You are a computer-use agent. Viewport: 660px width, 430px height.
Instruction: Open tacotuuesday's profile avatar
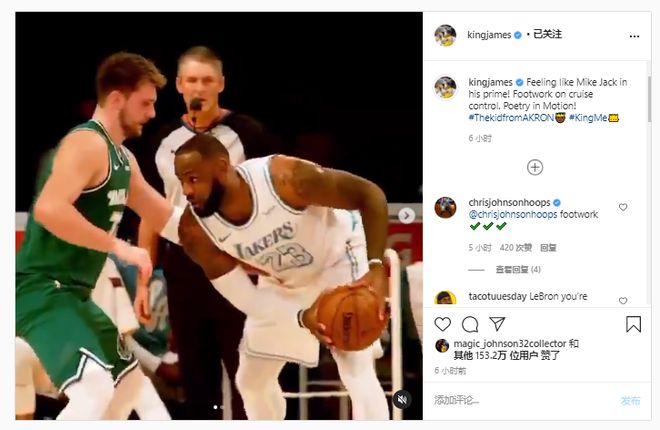pyautogui.click(x=445, y=298)
